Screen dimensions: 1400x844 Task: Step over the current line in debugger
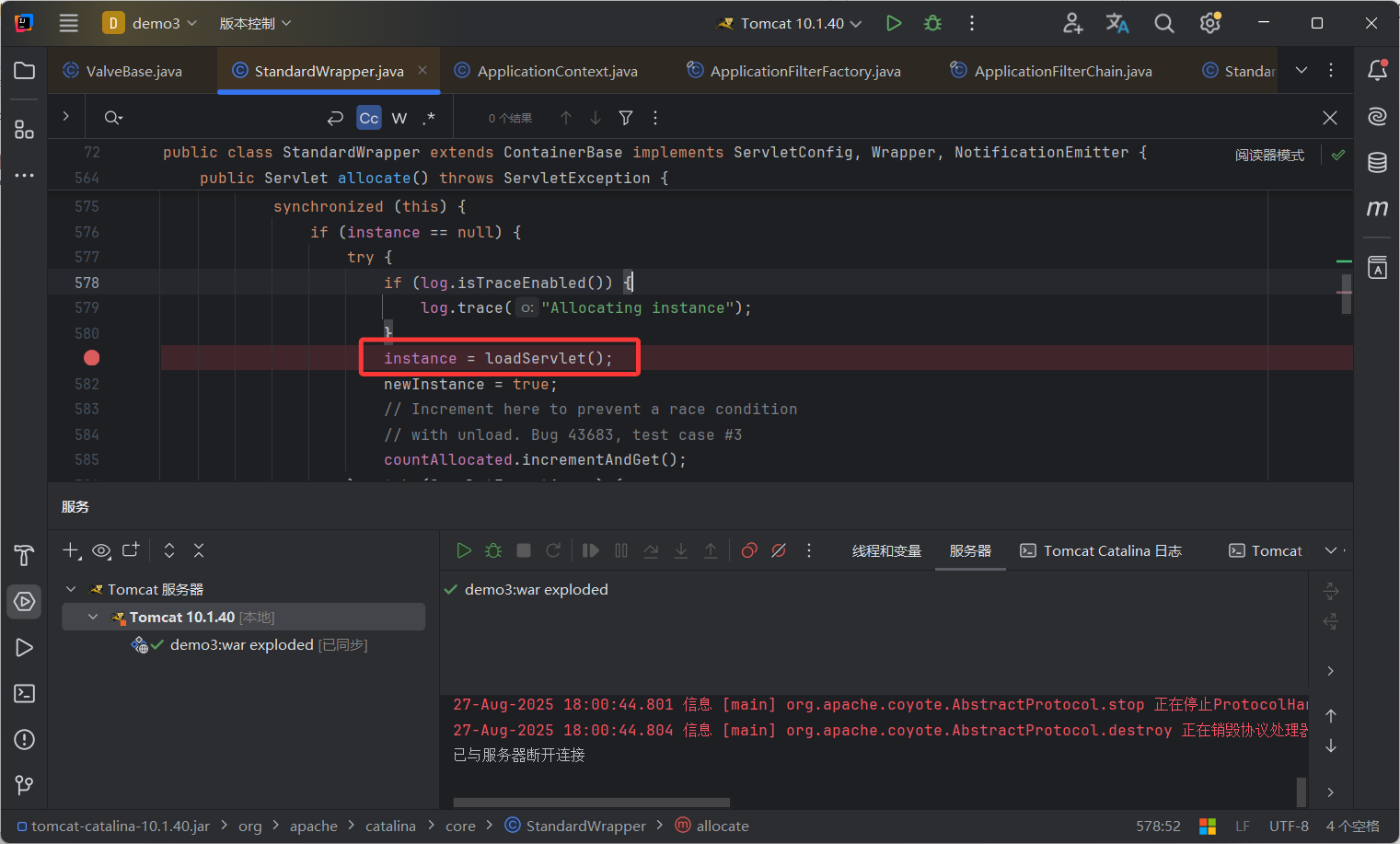(x=651, y=550)
